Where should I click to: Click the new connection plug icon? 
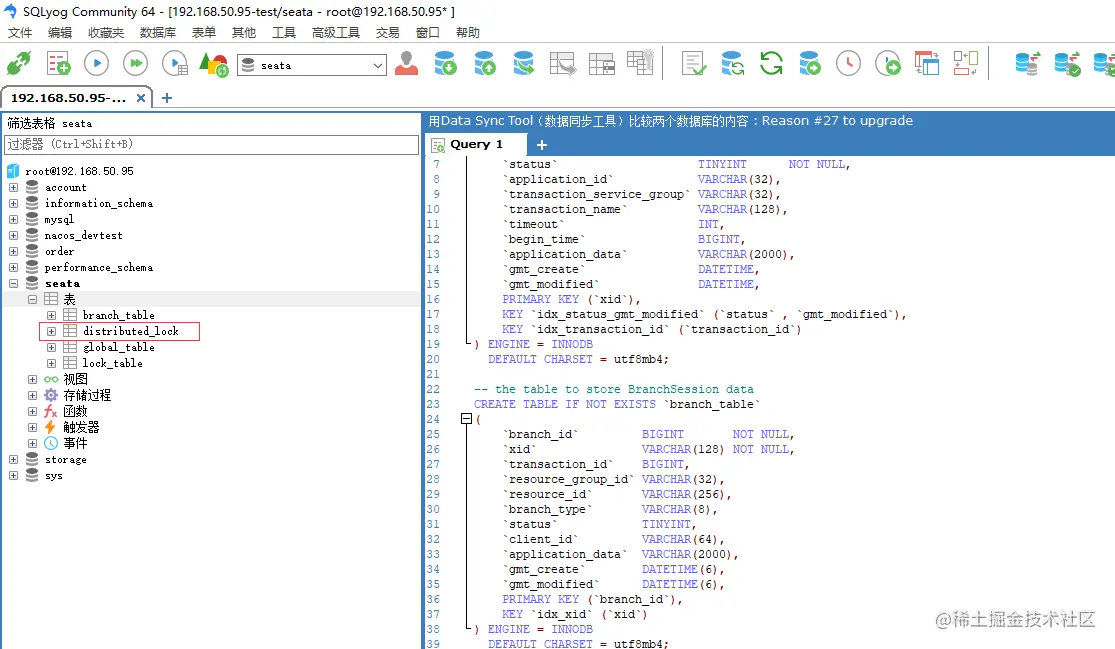[19, 64]
